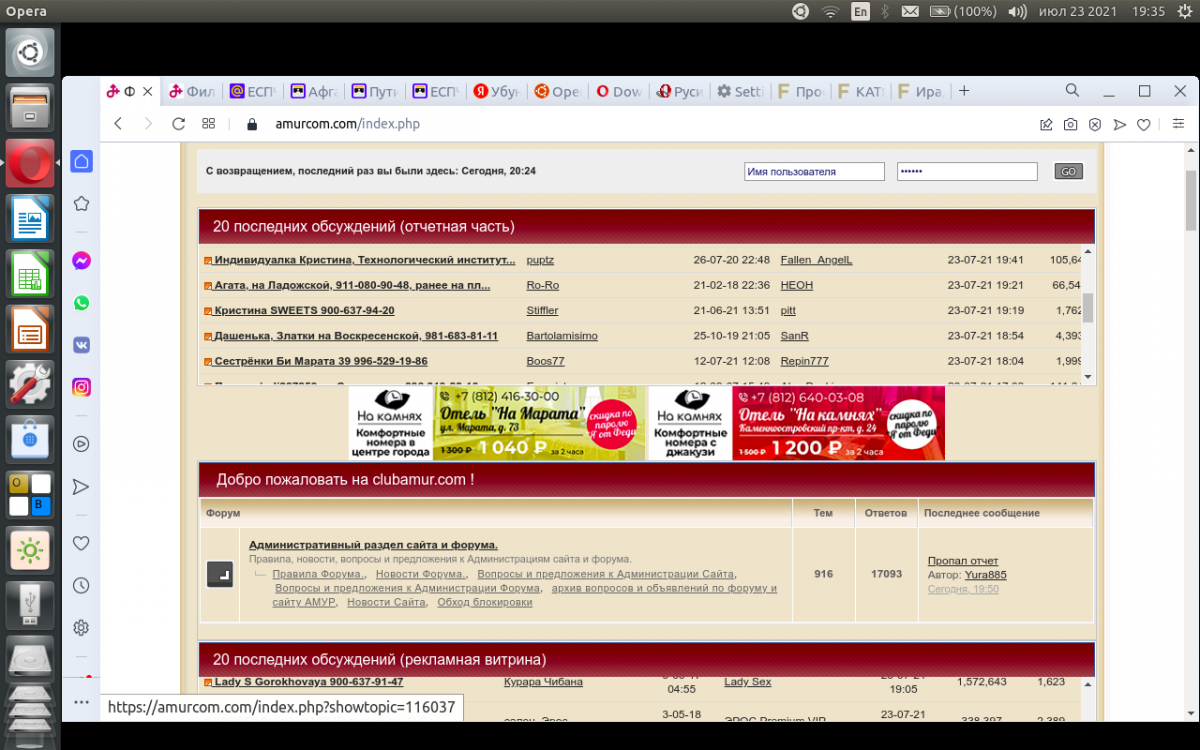
Task: Click the snapshot camera icon
Action: tap(1070, 124)
